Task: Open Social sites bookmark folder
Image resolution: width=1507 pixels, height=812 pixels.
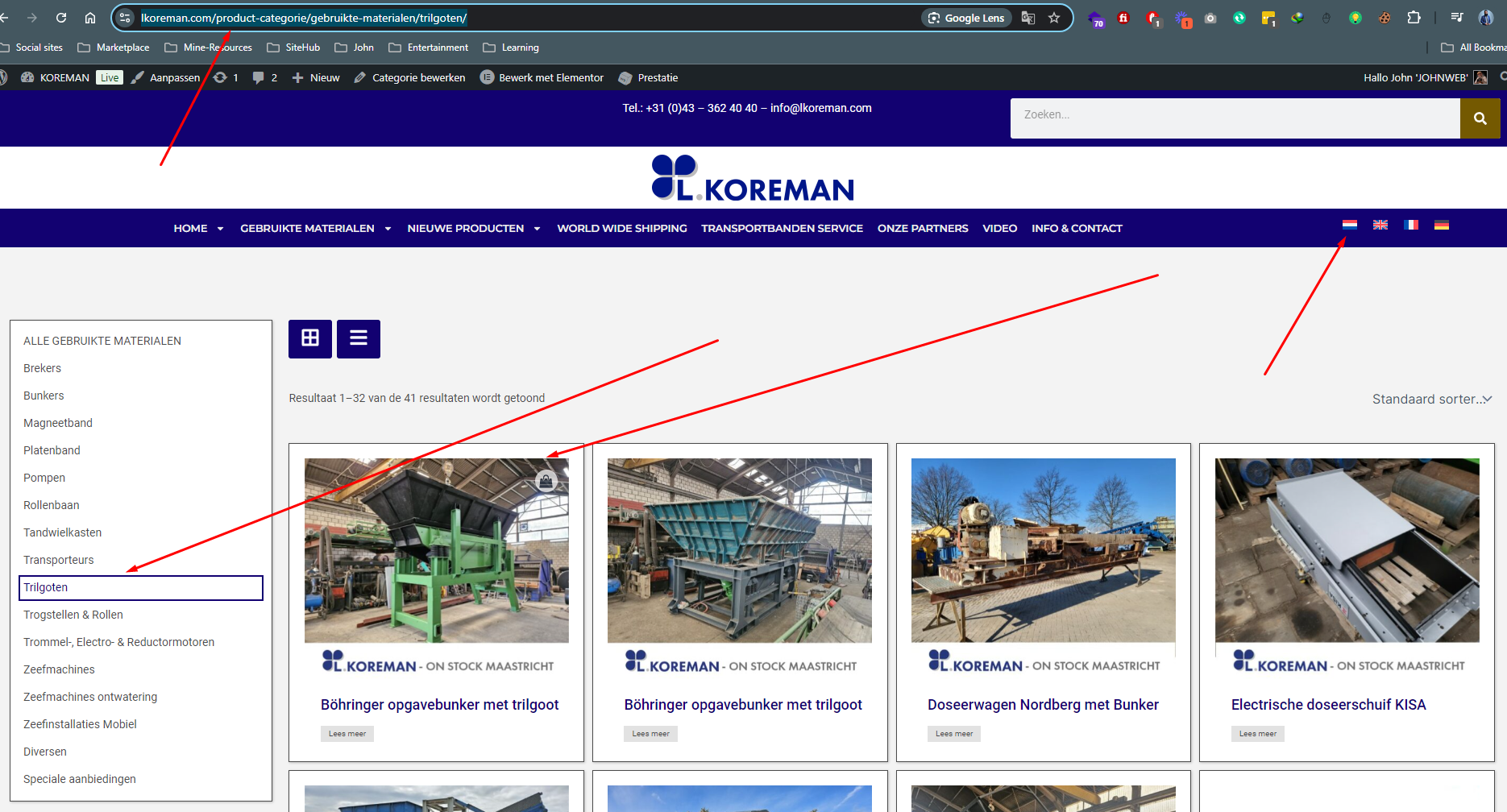Action: click(31, 48)
